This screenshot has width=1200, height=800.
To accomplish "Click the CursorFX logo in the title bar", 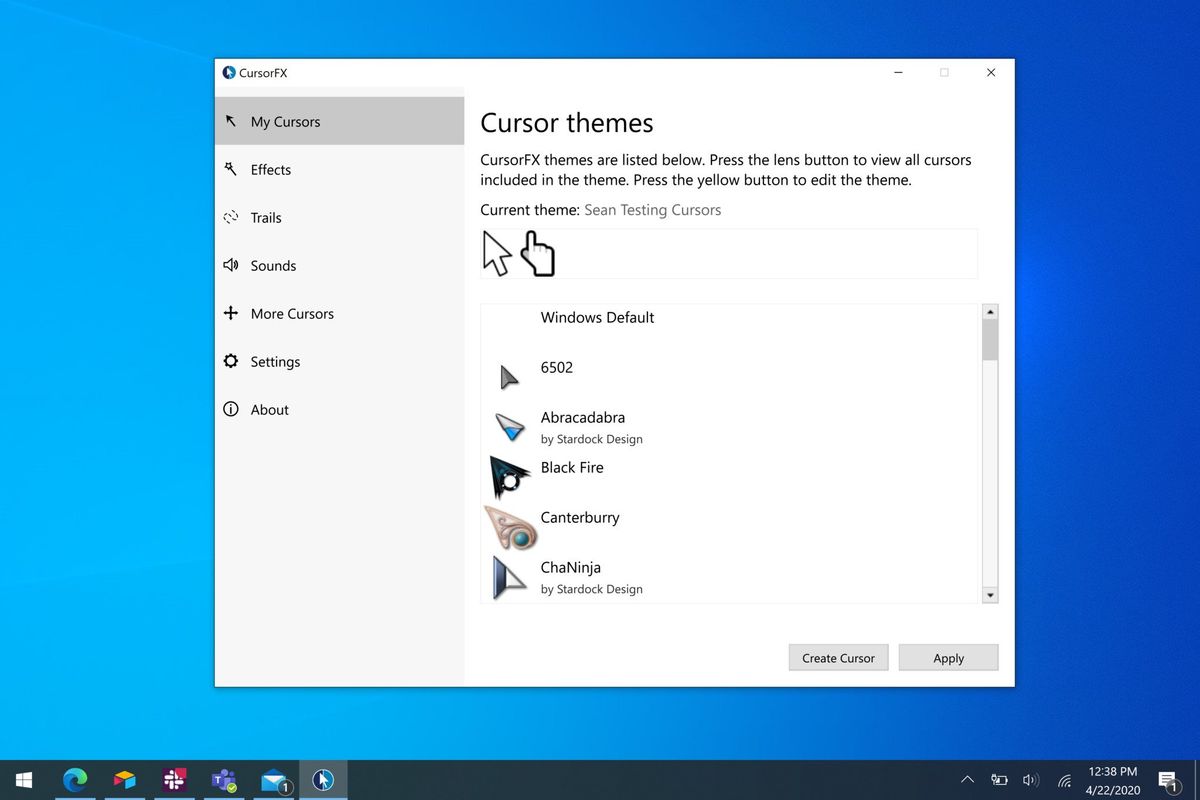I will (230, 72).
